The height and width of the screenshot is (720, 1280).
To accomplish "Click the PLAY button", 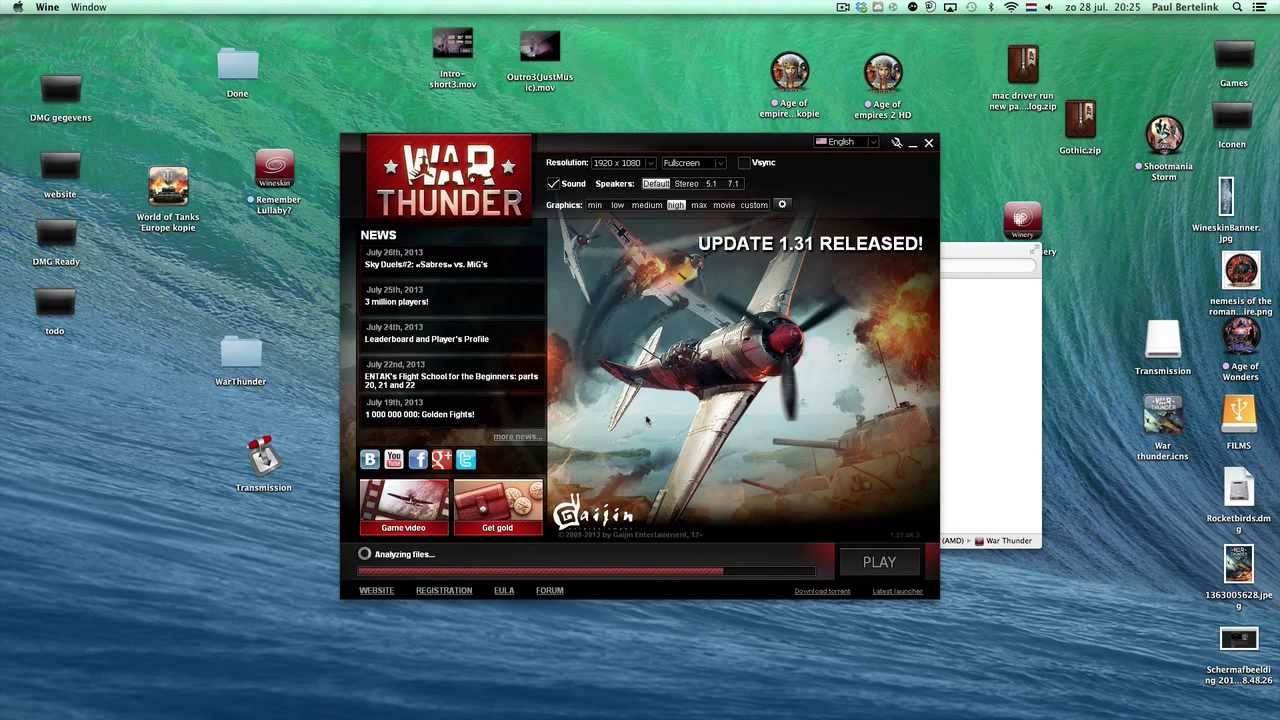I will click(x=880, y=562).
